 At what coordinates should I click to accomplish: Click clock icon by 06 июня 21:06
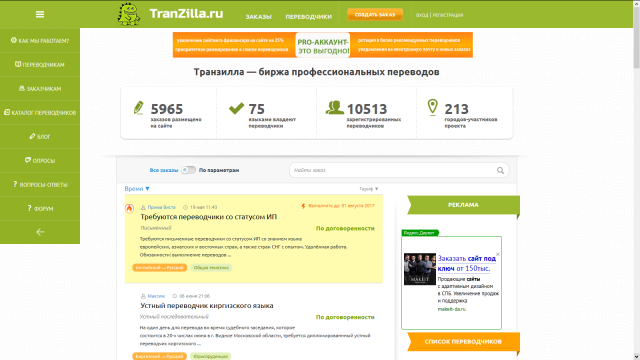[175, 296]
